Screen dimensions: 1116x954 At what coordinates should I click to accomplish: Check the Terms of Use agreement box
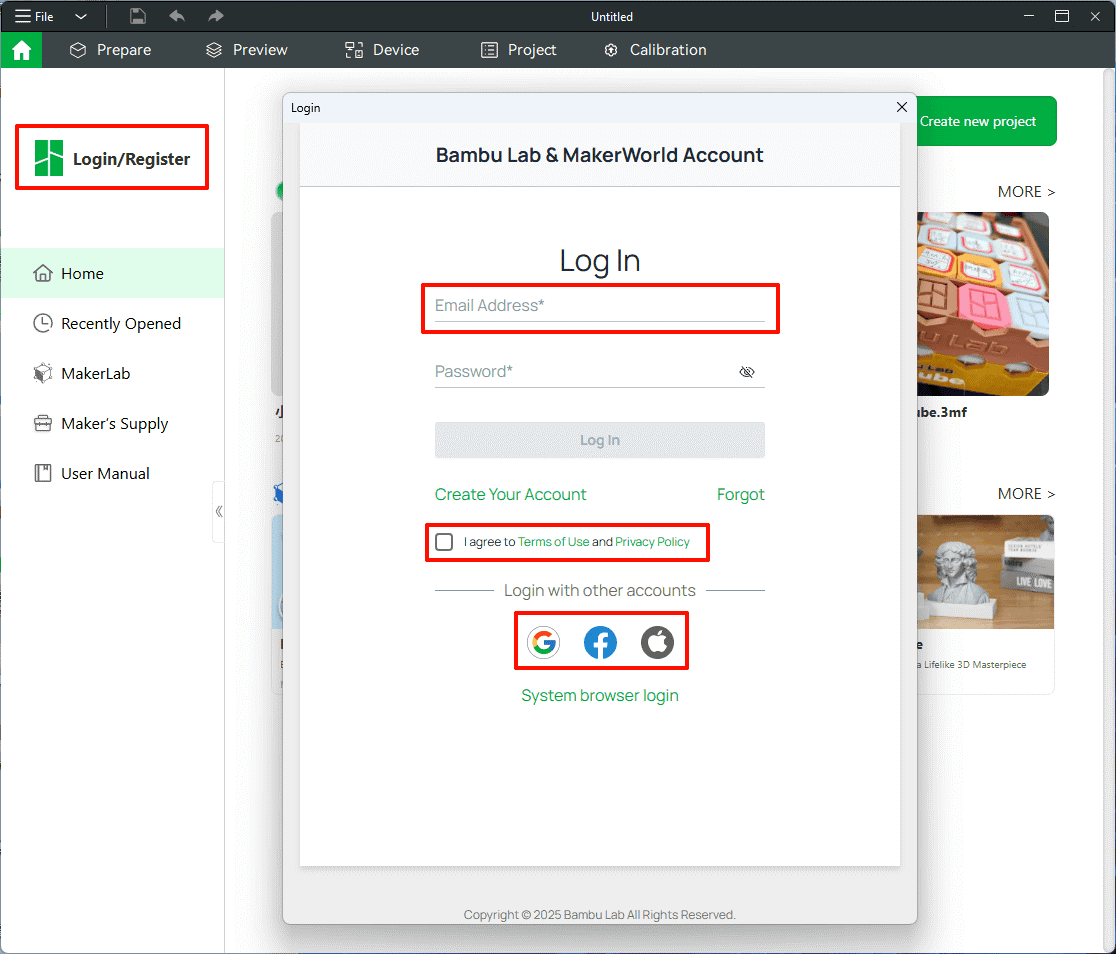tap(444, 542)
